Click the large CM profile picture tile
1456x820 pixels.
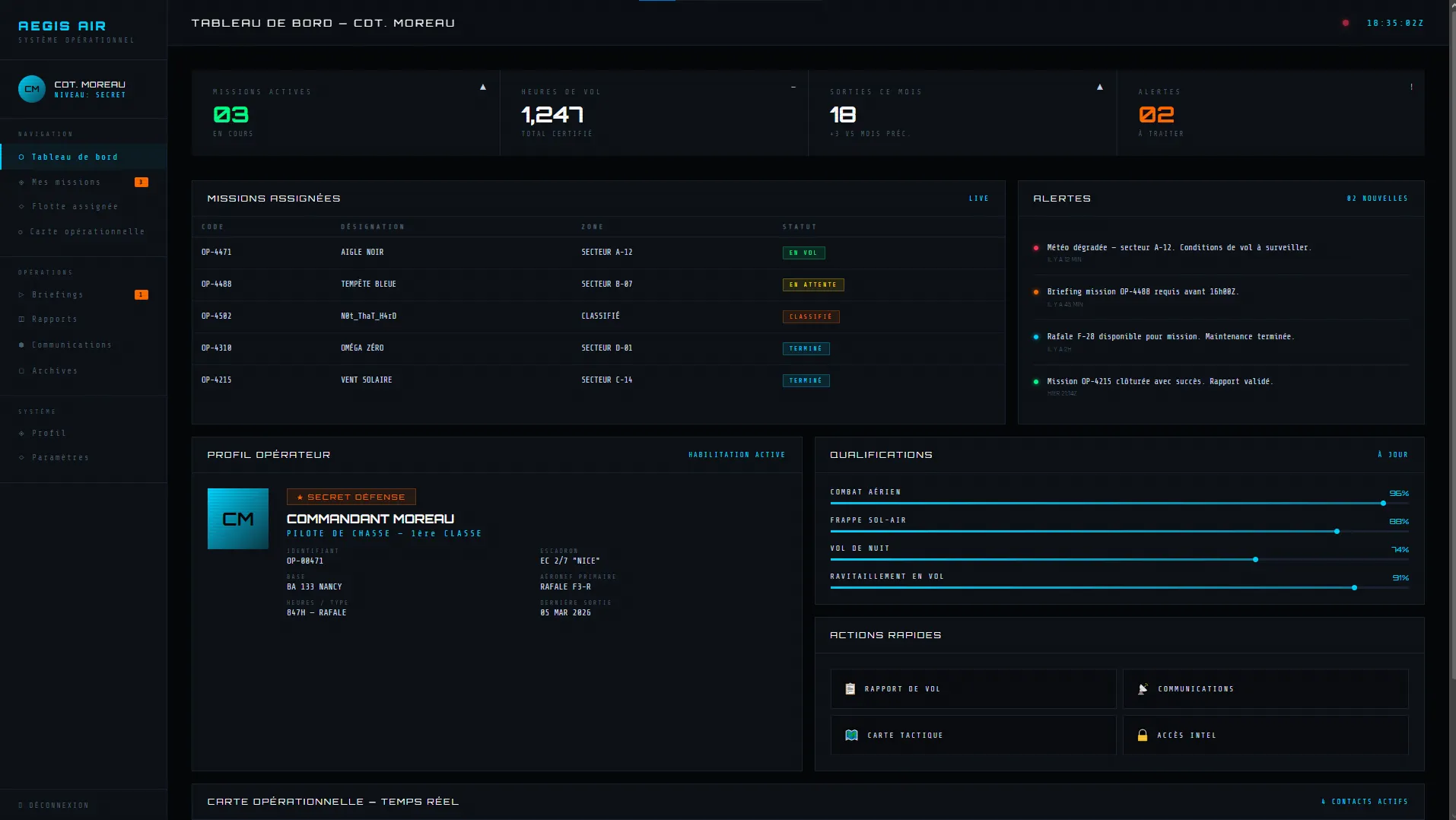(238, 519)
